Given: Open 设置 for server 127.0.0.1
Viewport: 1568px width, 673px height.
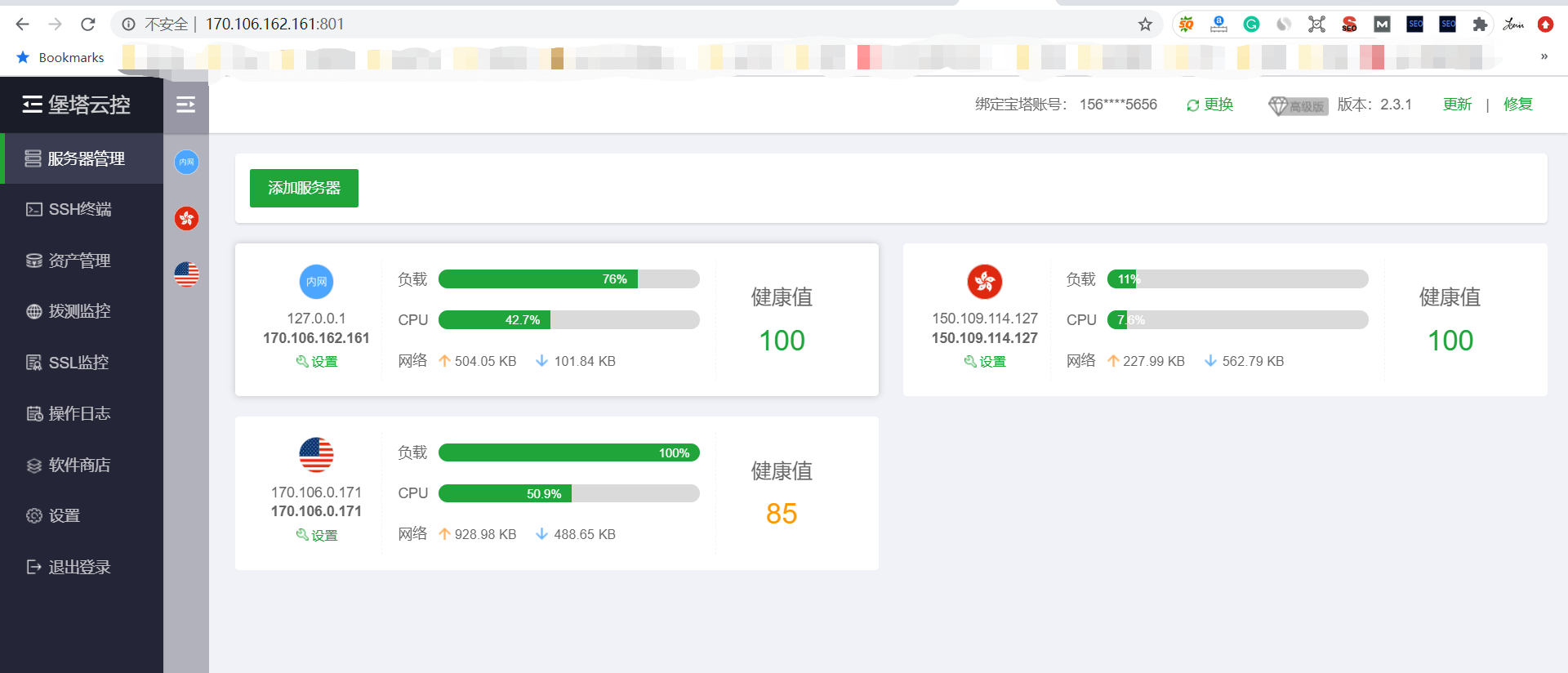Looking at the screenshot, I should 316,361.
